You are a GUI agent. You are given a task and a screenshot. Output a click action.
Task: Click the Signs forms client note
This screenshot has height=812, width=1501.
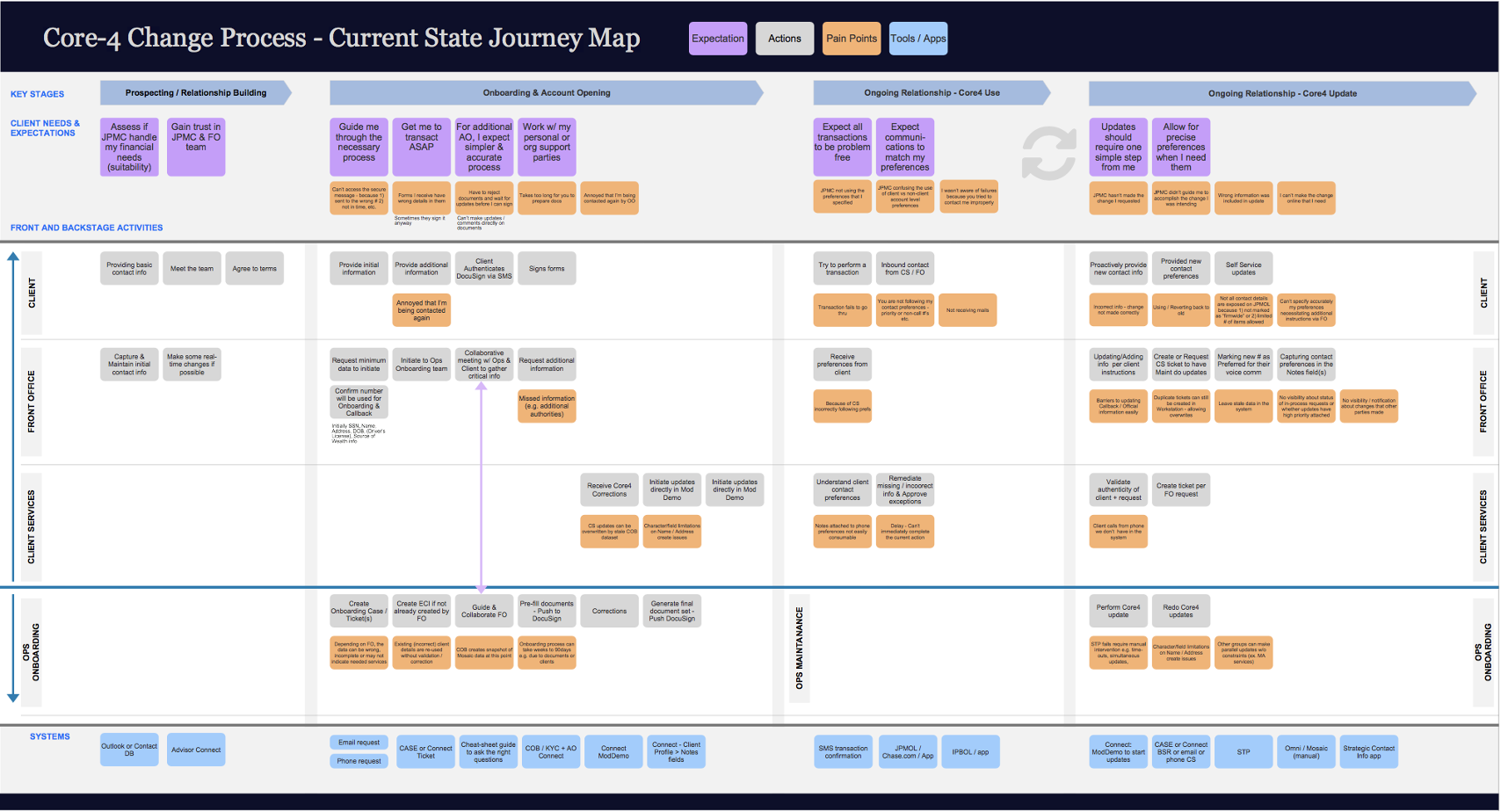pos(547,268)
